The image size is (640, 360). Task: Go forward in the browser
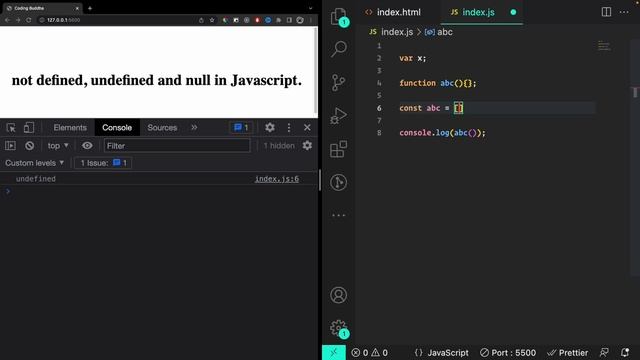18,20
